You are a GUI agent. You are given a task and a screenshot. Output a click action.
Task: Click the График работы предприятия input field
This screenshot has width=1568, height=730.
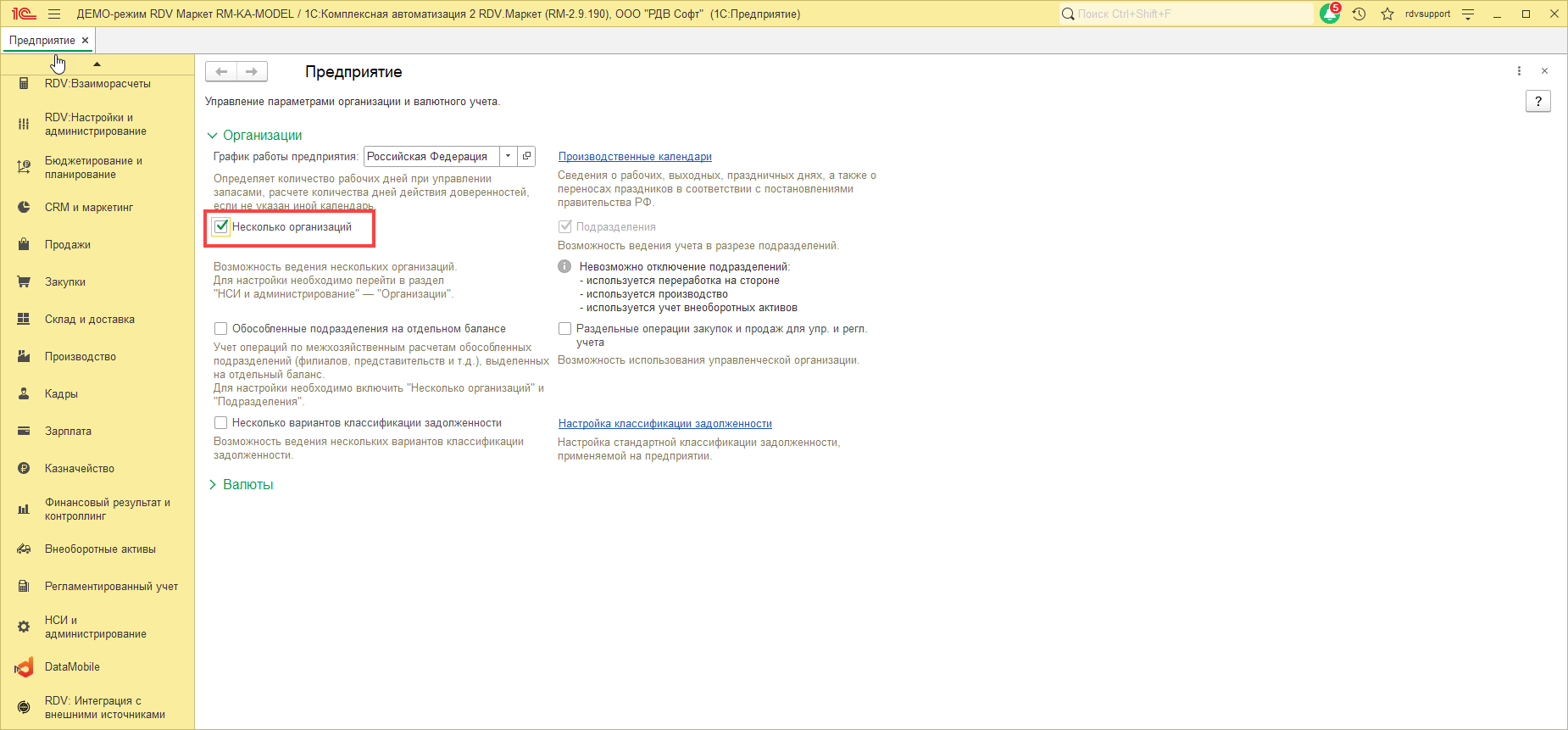pyautogui.click(x=431, y=156)
